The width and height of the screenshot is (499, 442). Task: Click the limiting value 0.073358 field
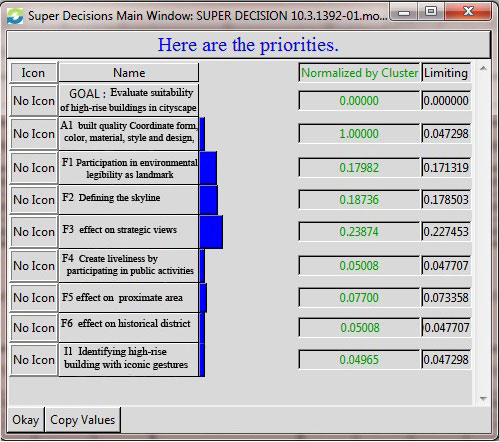point(446,297)
